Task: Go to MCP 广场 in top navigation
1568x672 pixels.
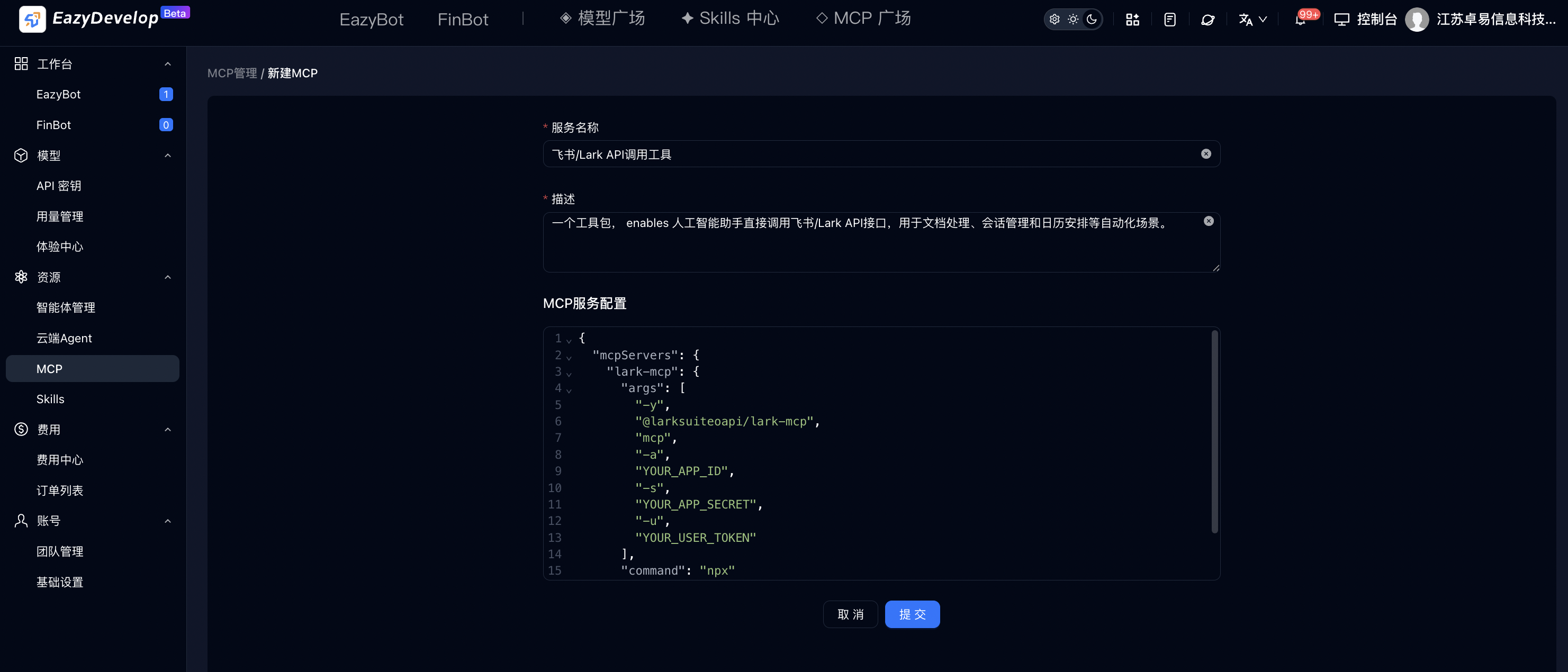Action: (863, 19)
